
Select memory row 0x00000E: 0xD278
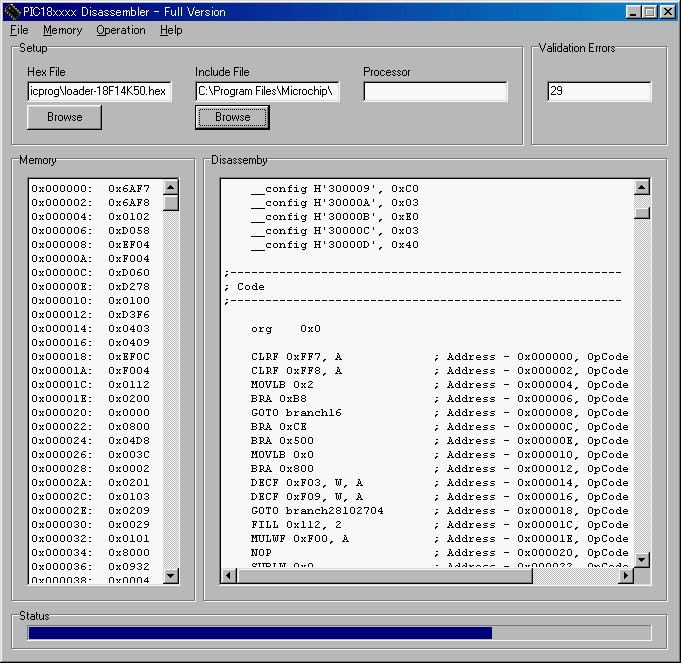pyautogui.click(x=90, y=287)
